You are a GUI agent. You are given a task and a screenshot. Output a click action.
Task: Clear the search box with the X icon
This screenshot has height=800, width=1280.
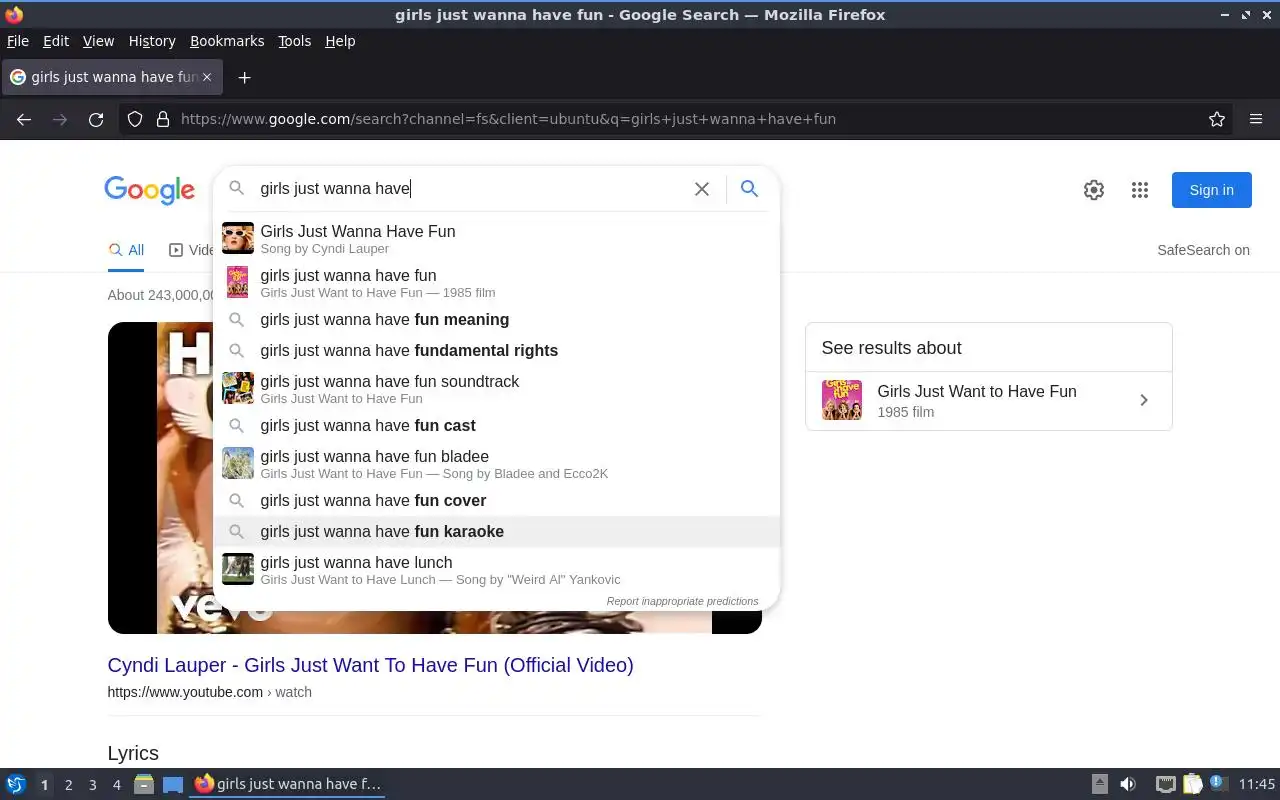[x=702, y=189]
